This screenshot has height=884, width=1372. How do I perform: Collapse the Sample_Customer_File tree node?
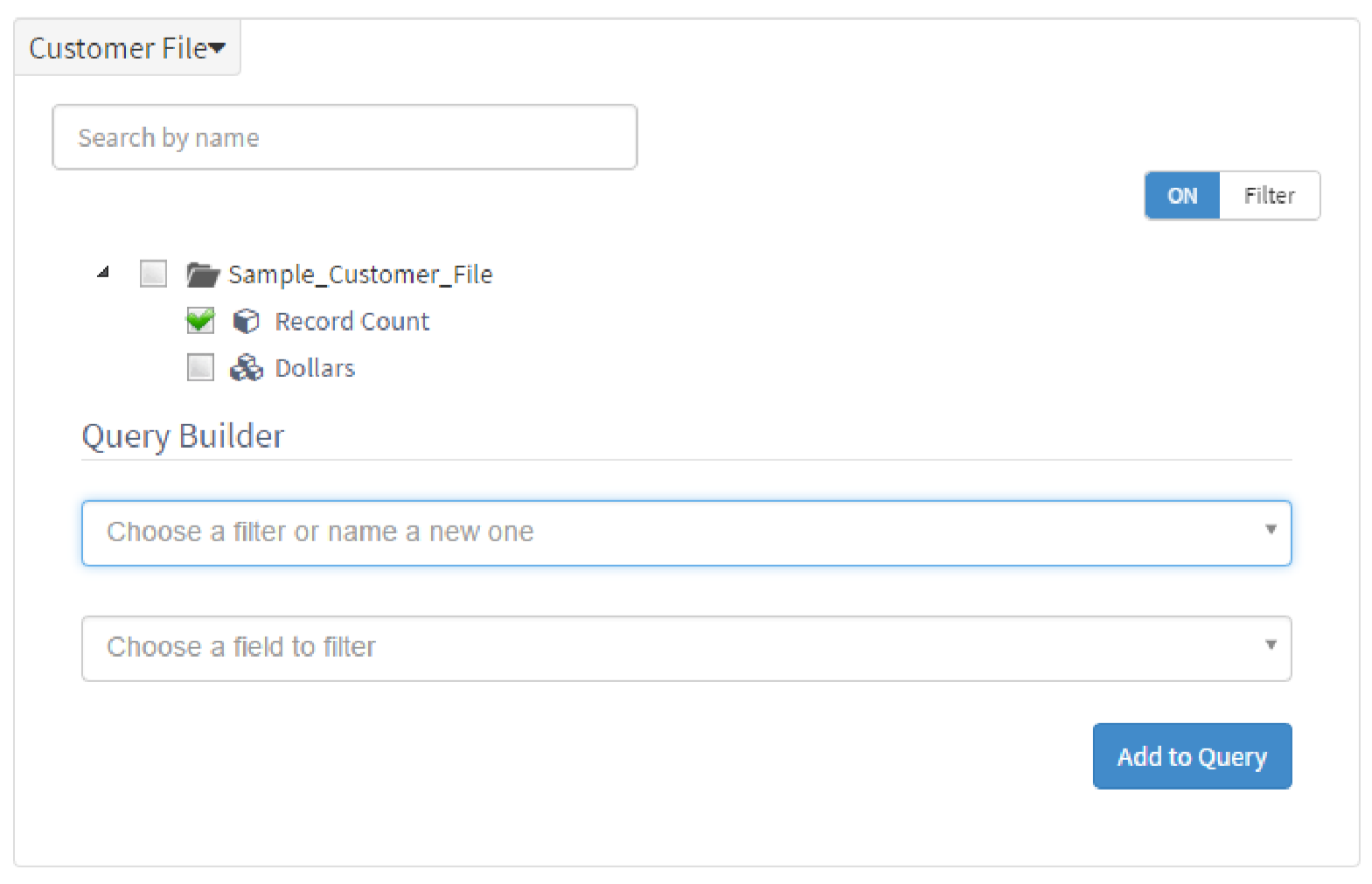pyautogui.click(x=103, y=272)
